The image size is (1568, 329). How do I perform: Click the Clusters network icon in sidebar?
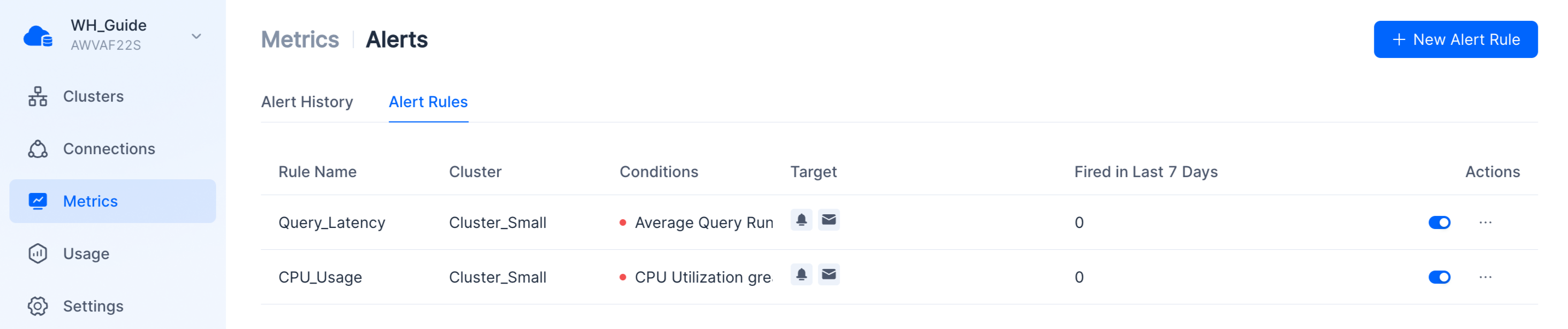click(x=38, y=96)
